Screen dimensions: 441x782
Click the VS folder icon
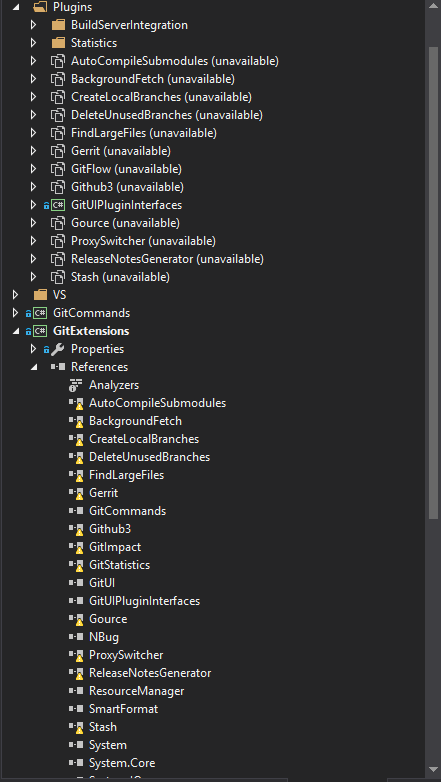tap(40, 295)
